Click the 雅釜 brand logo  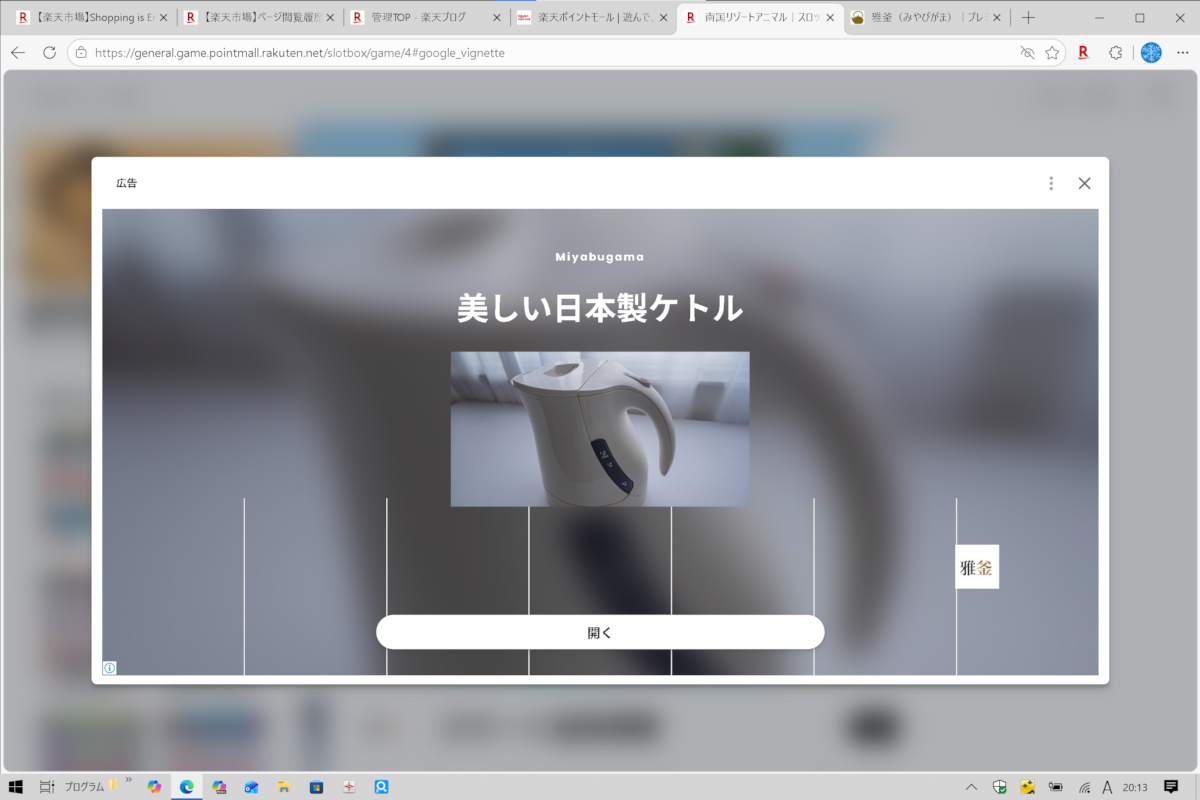coord(977,567)
